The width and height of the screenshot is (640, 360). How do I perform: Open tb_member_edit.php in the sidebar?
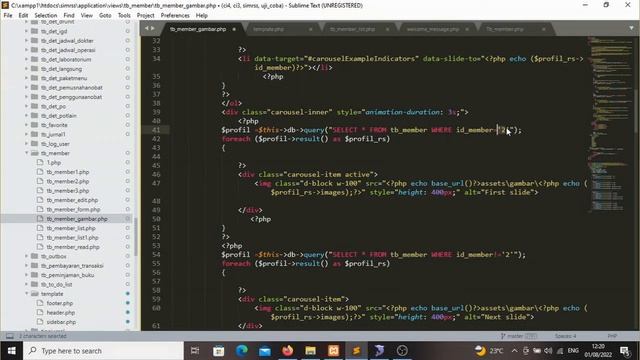pyautogui.click(x=72, y=200)
